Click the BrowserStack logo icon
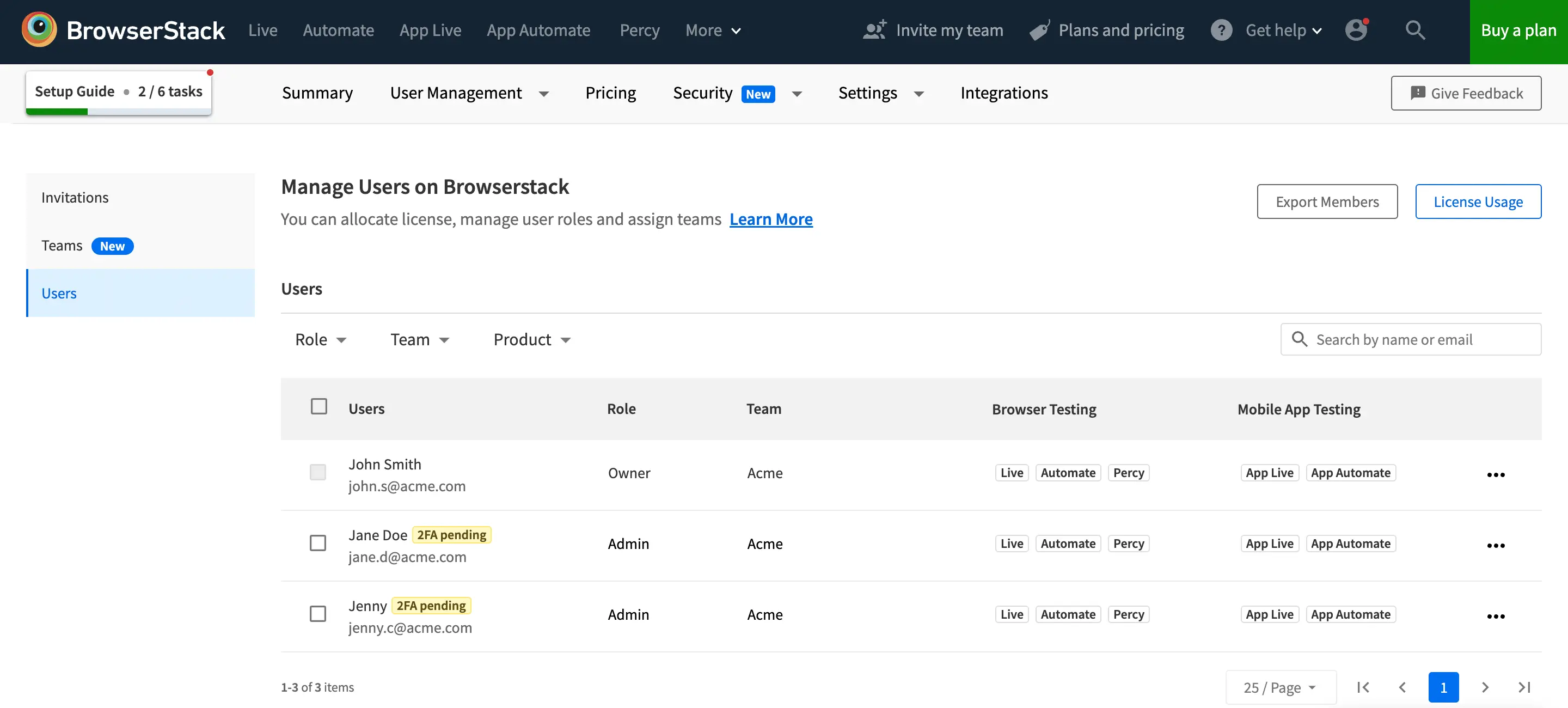Screen dimensions: 1568x708 point(39,29)
